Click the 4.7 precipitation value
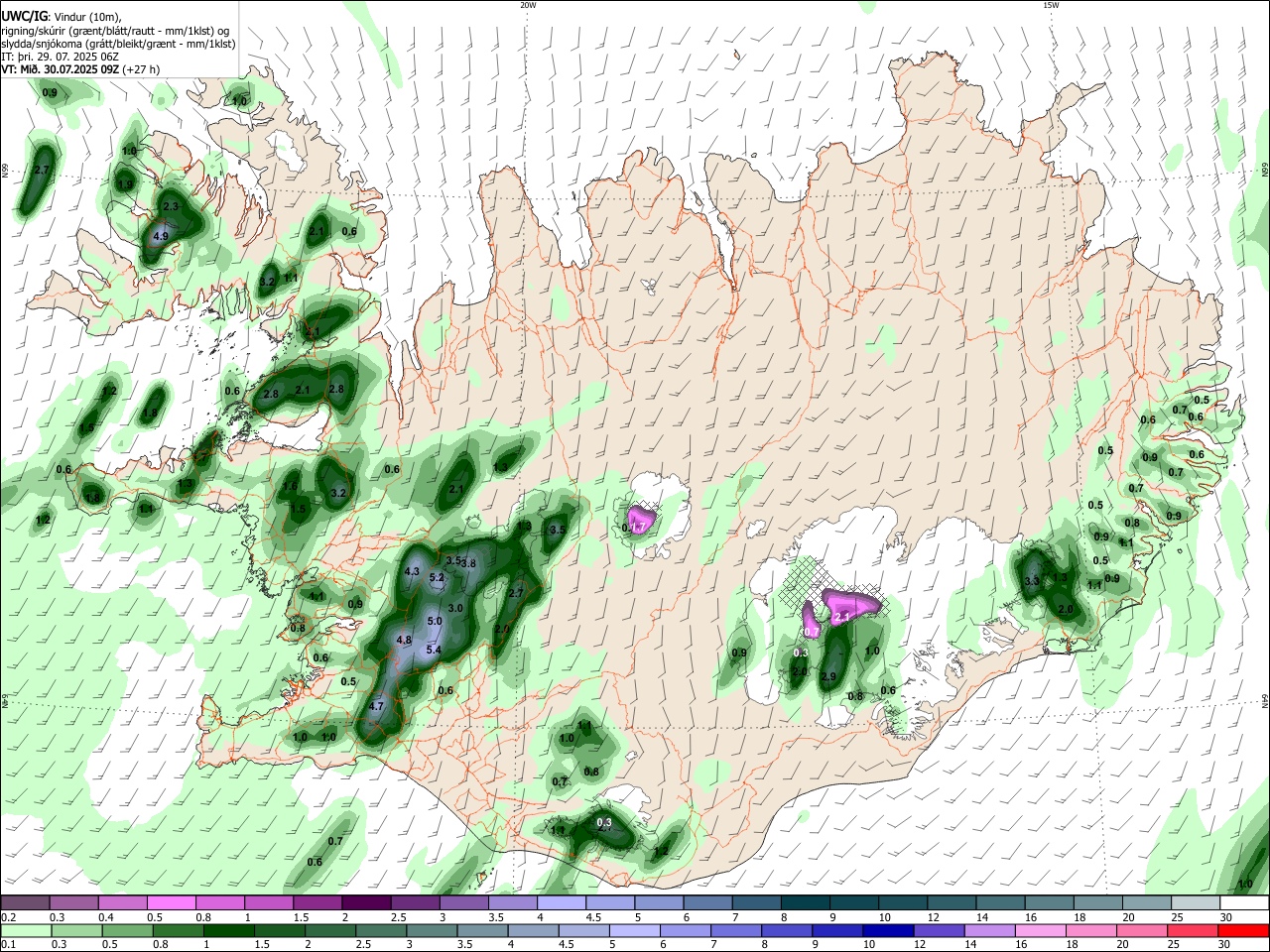 coord(376,706)
